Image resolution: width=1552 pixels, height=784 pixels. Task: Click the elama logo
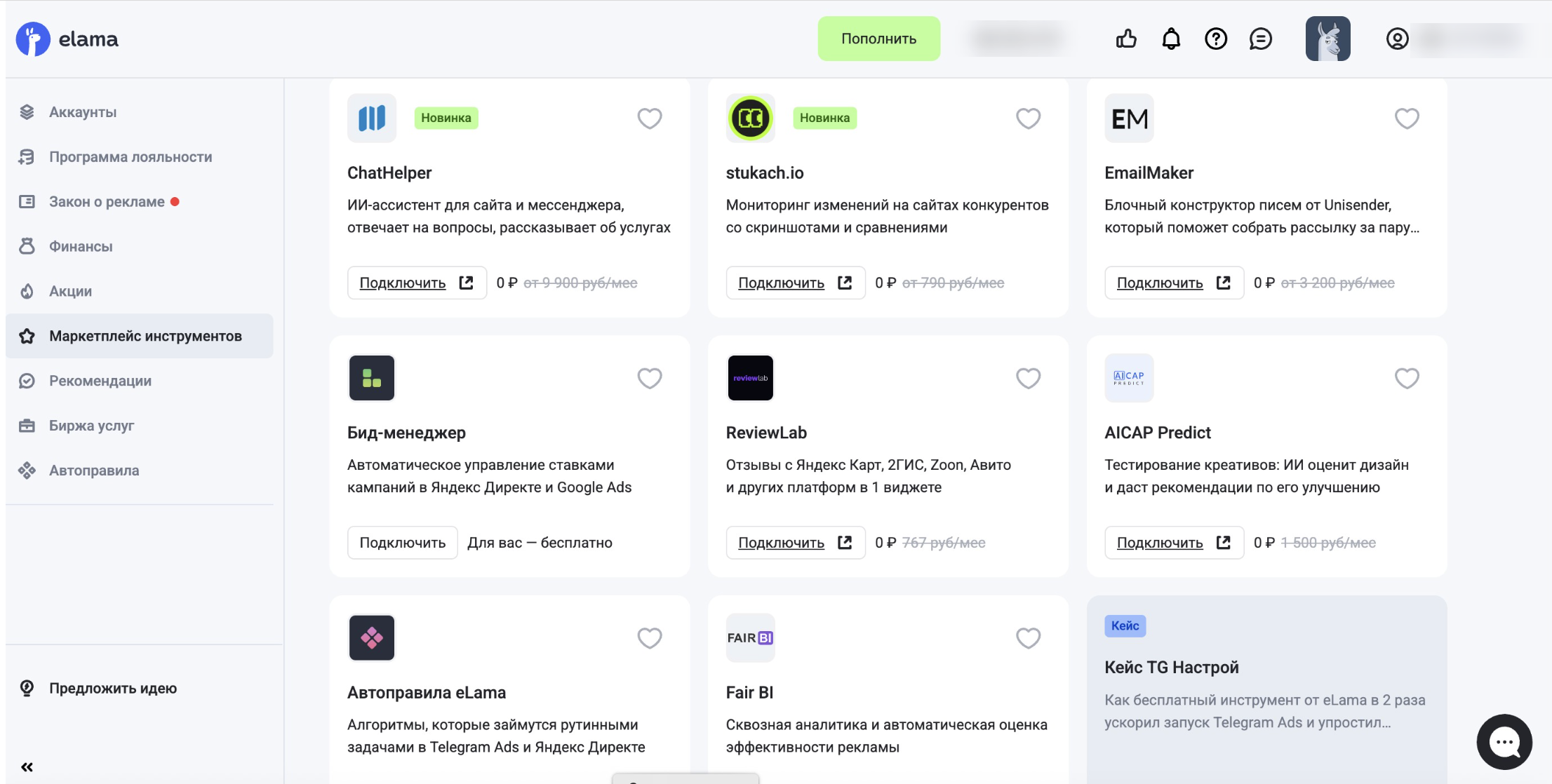pos(67,39)
